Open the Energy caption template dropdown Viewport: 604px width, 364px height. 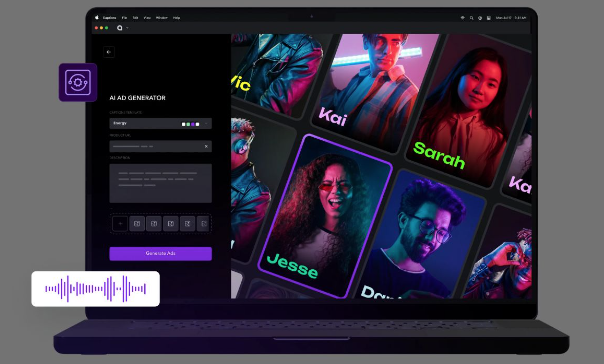coord(161,124)
